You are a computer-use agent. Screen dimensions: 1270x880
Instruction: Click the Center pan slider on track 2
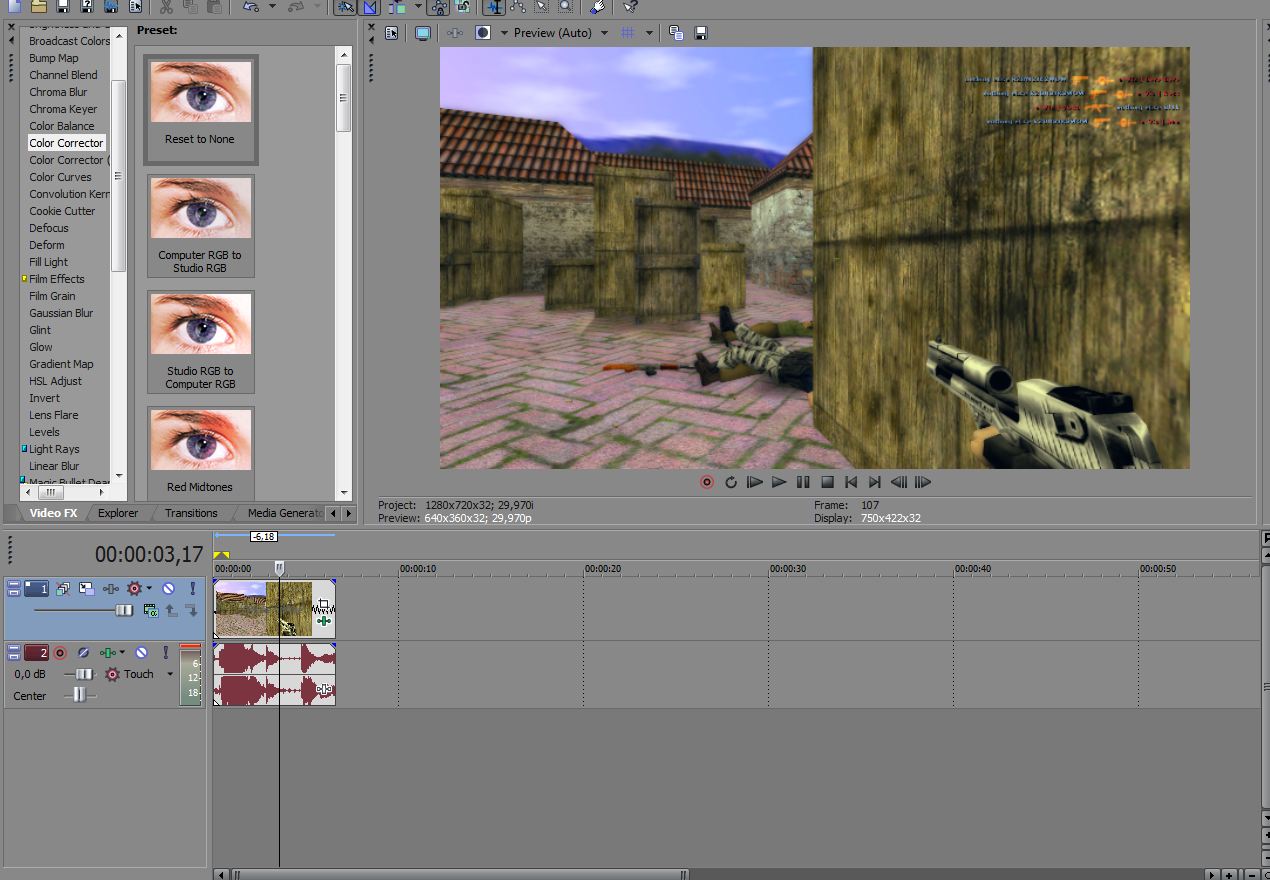(80, 695)
